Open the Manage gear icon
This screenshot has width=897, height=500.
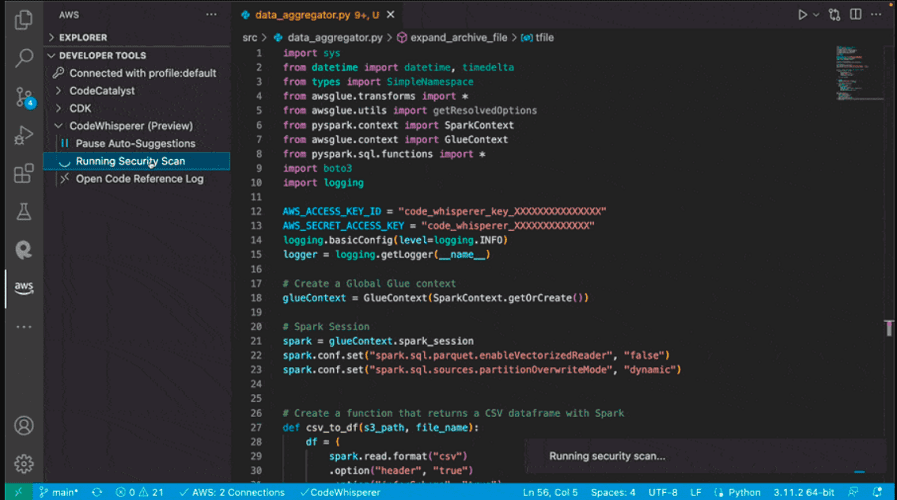(23, 463)
